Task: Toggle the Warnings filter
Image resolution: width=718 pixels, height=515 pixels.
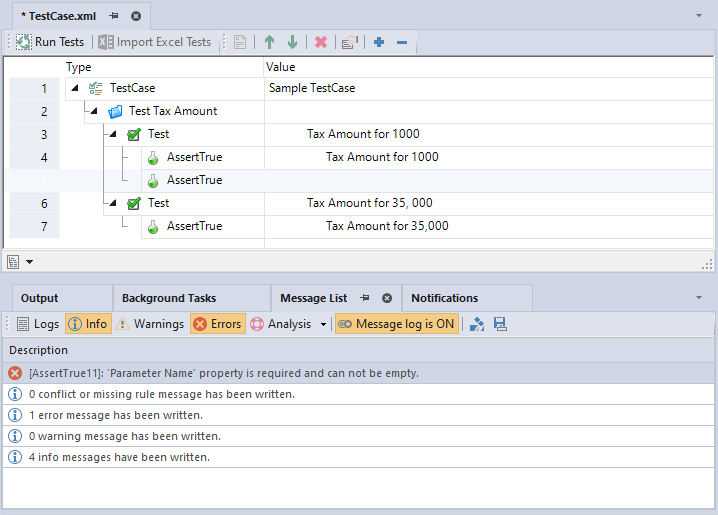Action: point(150,324)
